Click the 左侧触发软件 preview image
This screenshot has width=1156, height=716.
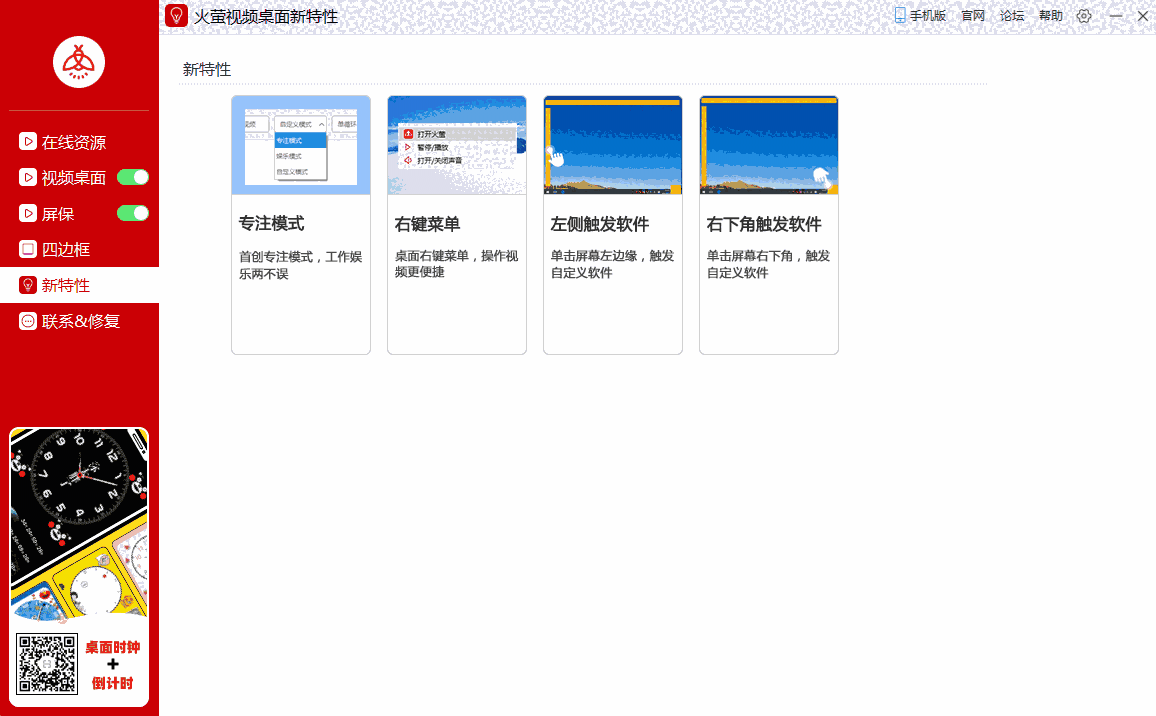coord(612,144)
